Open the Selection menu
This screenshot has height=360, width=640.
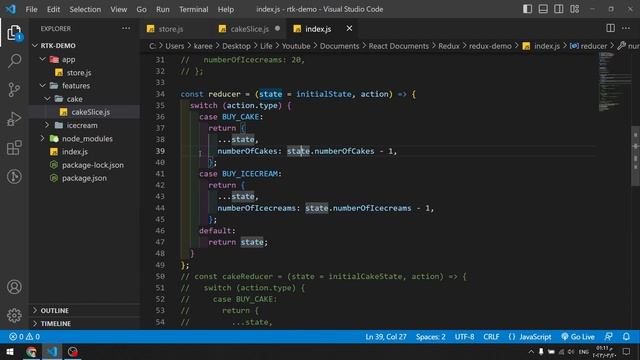tap(85, 9)
